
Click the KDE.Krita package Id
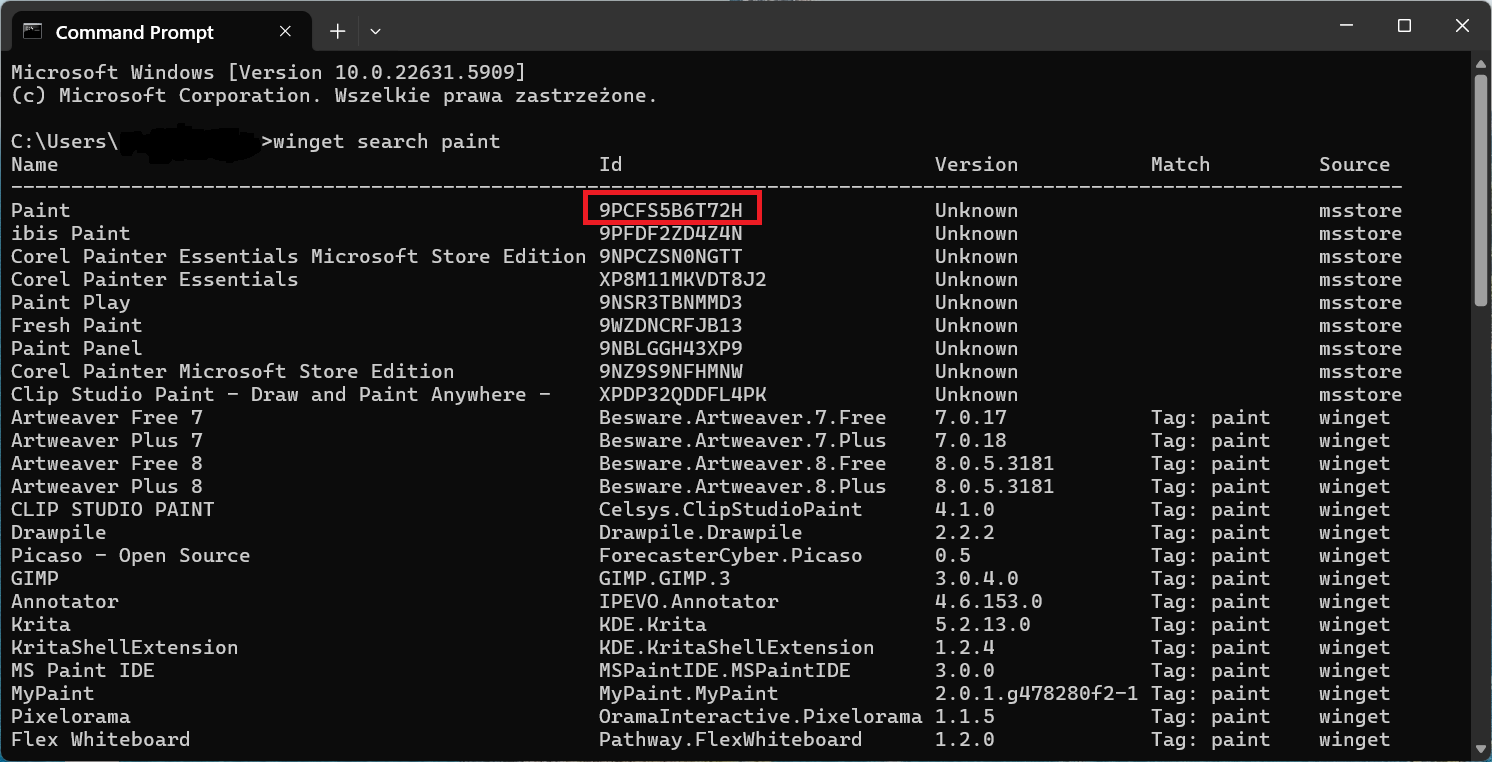point(653,625)
